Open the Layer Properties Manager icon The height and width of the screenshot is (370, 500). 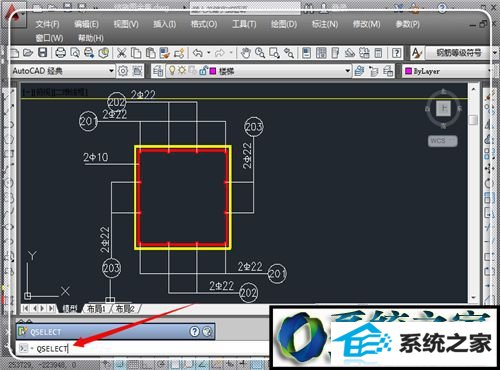[x=158, y=71]
